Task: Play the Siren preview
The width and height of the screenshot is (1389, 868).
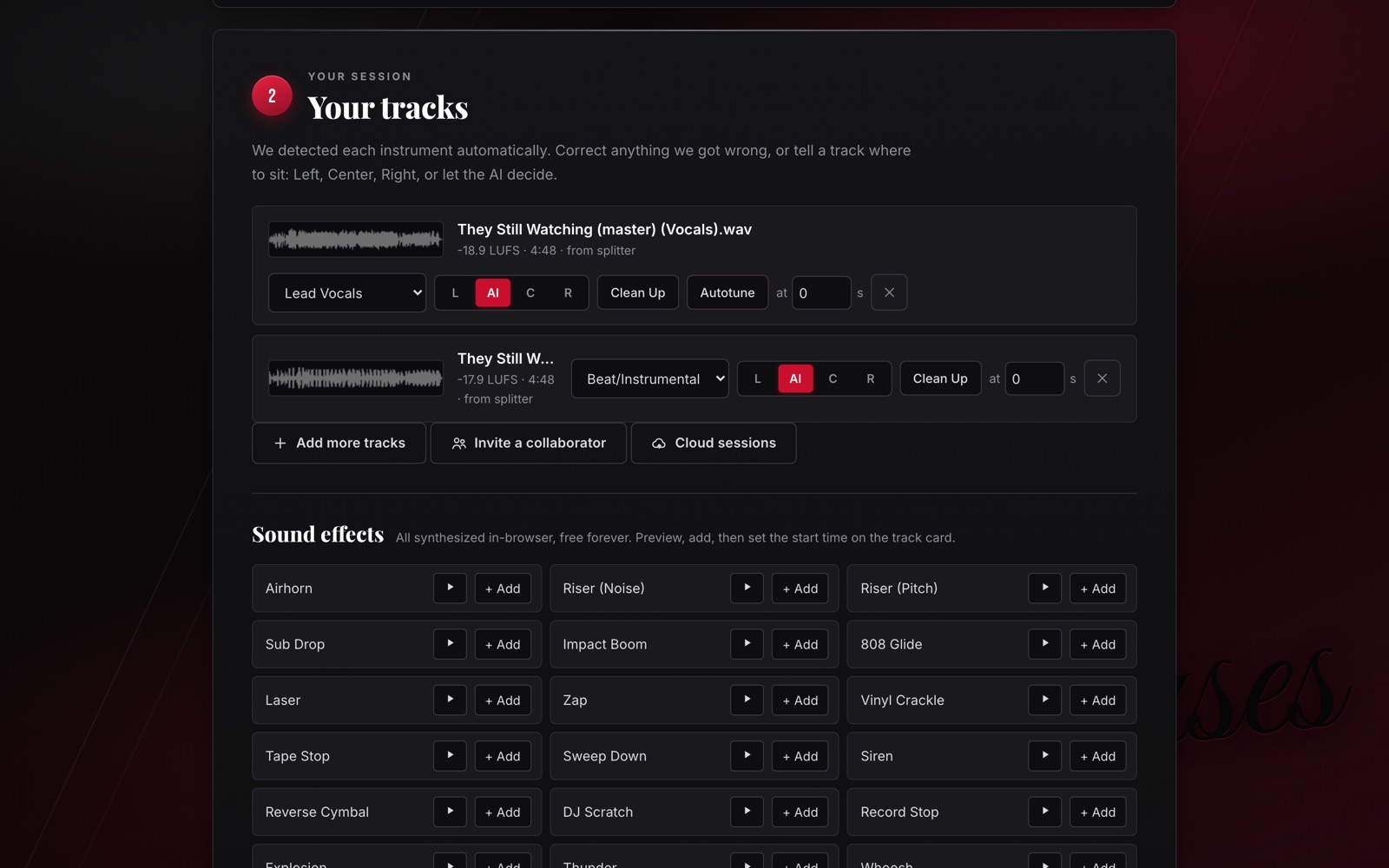Action: (1044, 756)
